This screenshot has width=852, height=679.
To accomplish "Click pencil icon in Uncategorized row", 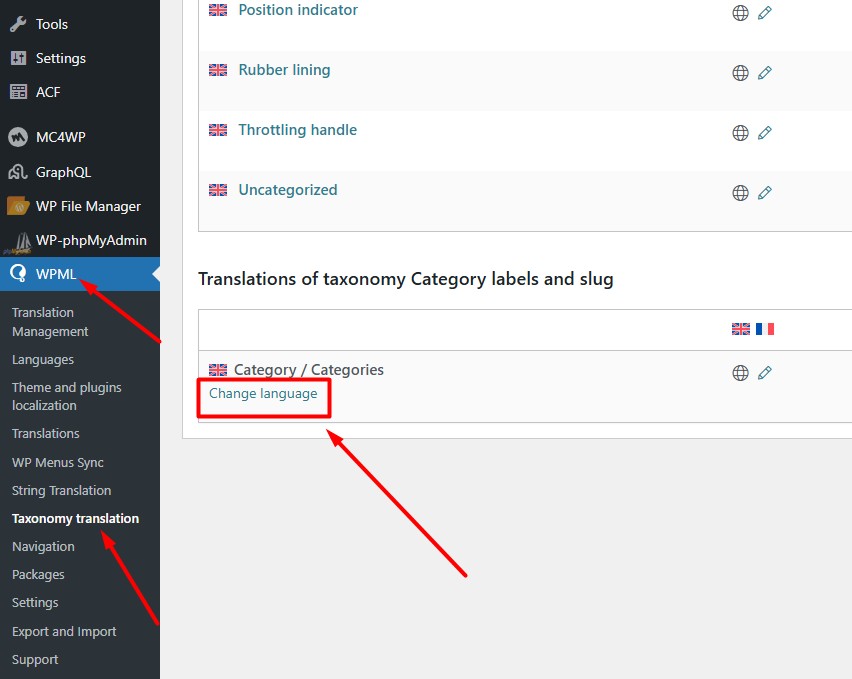I will pos(765,193).
